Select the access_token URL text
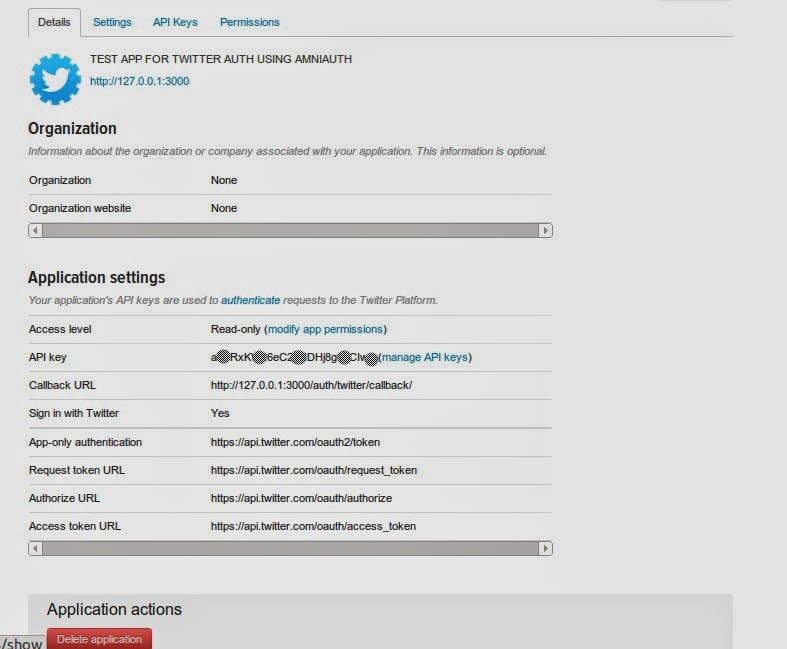 coord(313,527)
